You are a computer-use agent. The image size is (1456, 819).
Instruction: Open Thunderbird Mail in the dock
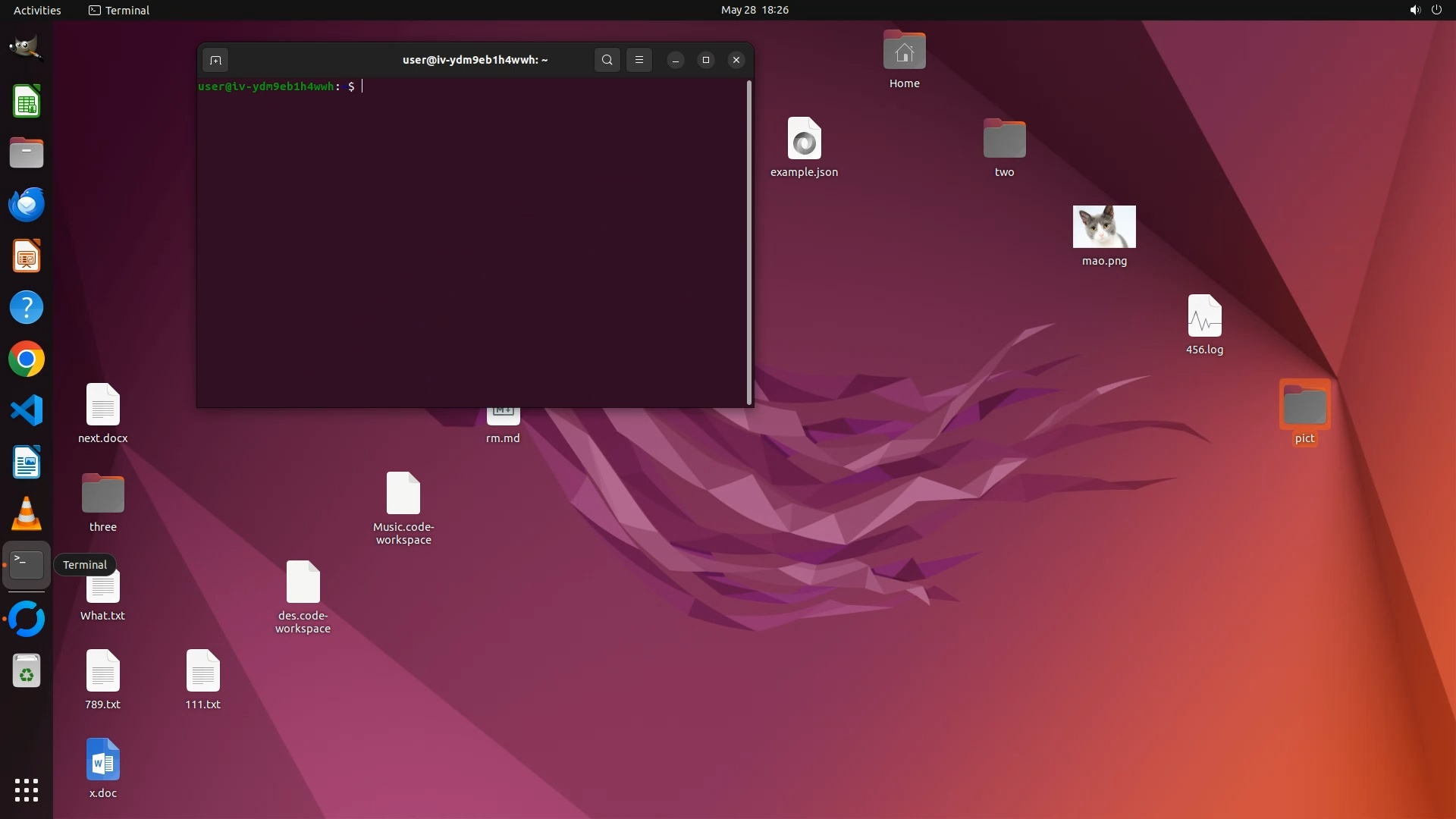(x=26, y=205)
